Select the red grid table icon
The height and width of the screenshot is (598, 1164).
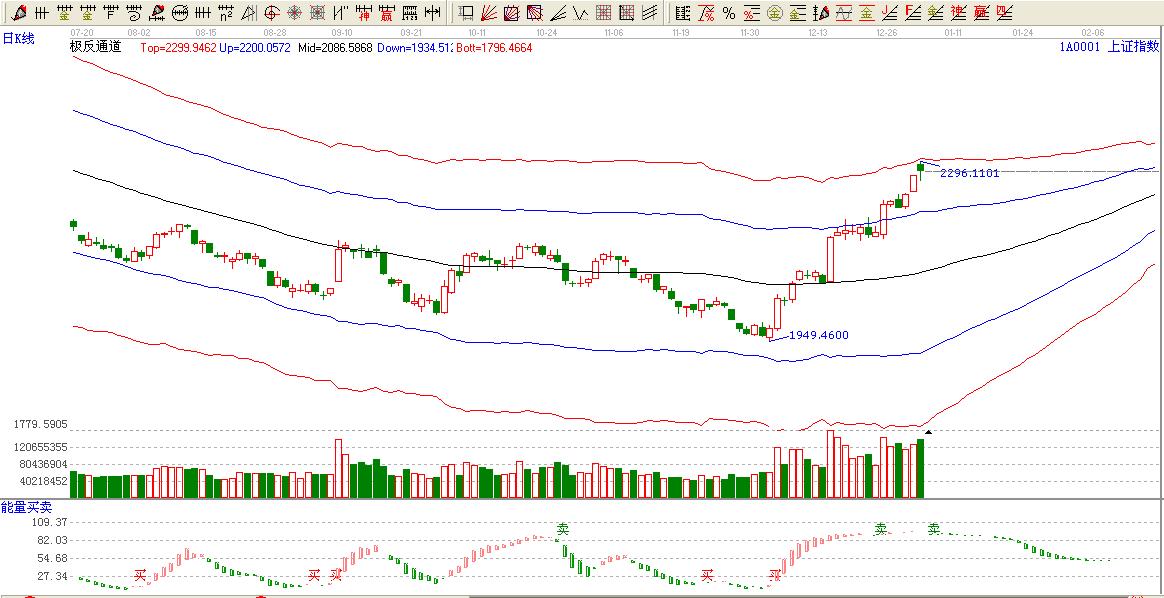(x=603, y=13)
